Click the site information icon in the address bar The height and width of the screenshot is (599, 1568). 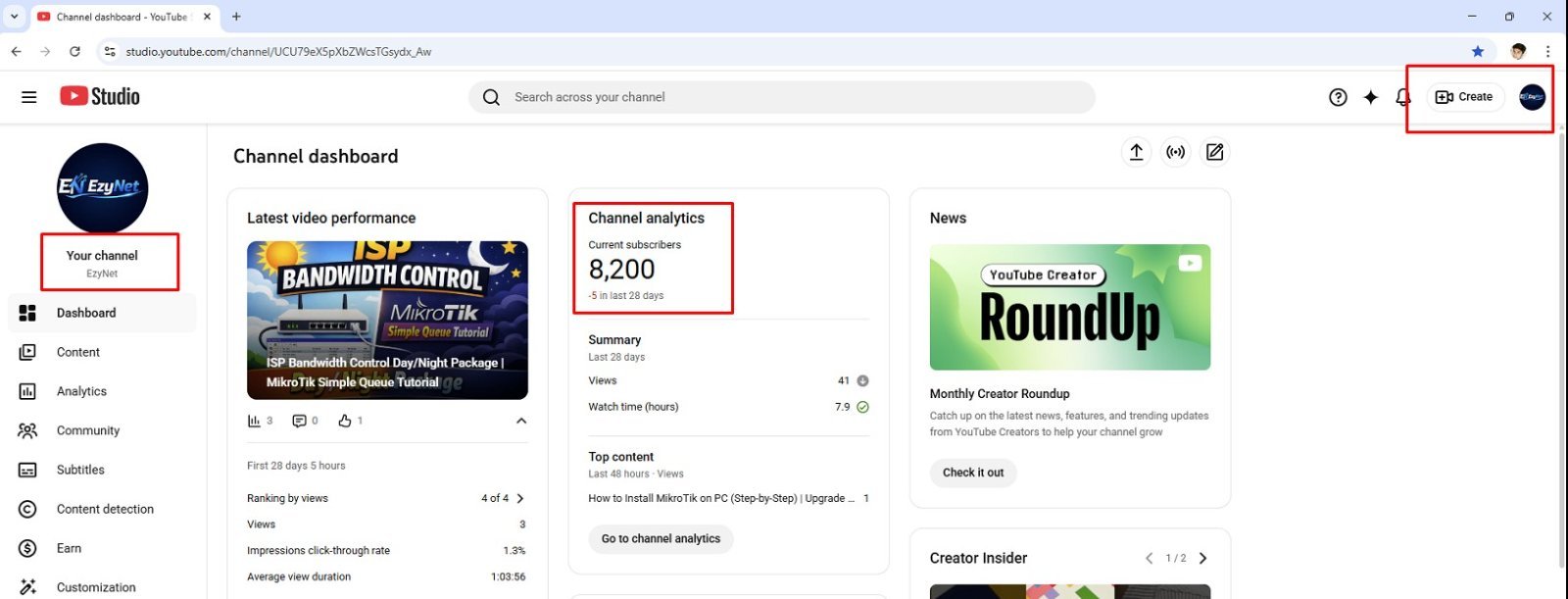click(x=110, y=51)
